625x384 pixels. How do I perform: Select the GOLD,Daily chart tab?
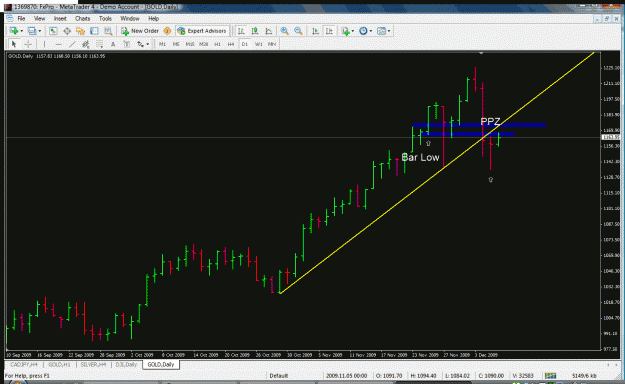[161, 364]
